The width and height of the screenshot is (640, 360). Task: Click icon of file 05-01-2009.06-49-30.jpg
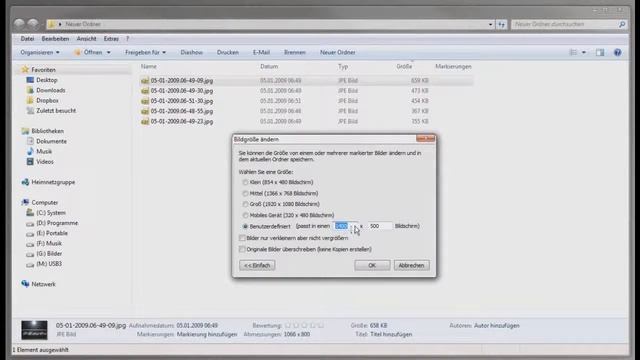pos(144,91)
